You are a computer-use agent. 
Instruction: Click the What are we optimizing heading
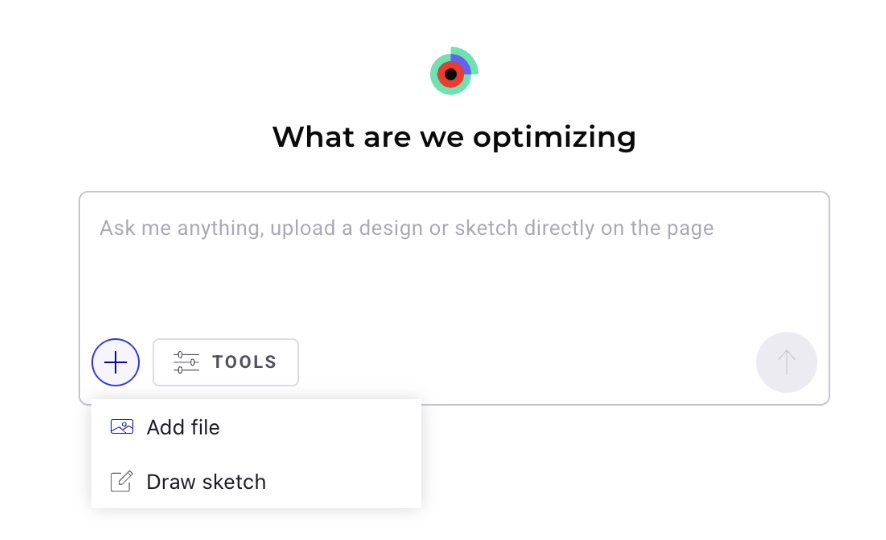[x=454, y=137]
